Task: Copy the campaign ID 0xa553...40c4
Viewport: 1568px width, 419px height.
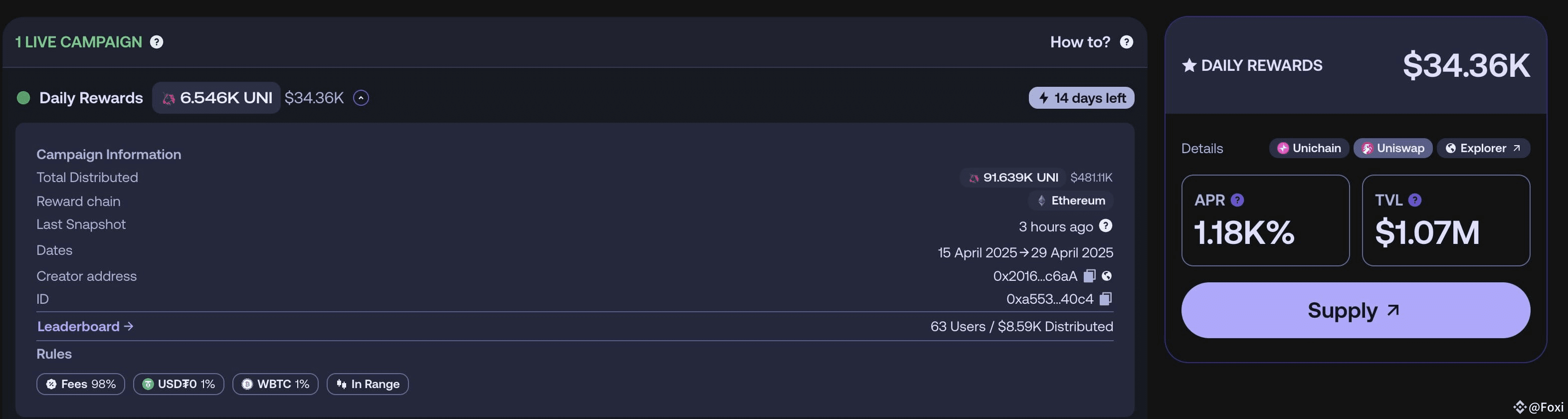Action: coord(1106,298)
